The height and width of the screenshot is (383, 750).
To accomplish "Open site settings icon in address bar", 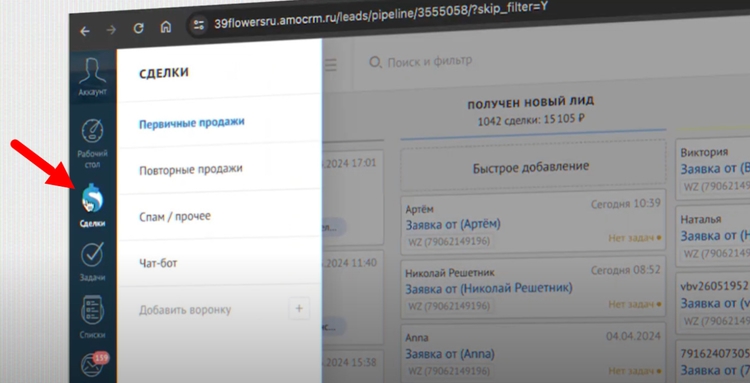I will click(x=199, y=25).
